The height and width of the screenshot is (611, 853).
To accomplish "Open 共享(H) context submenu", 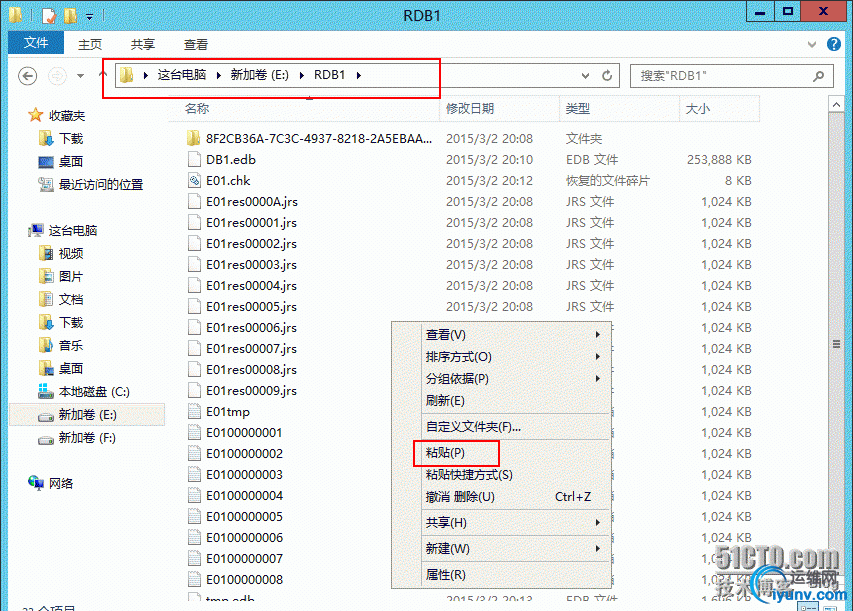I will pos(514,523).
